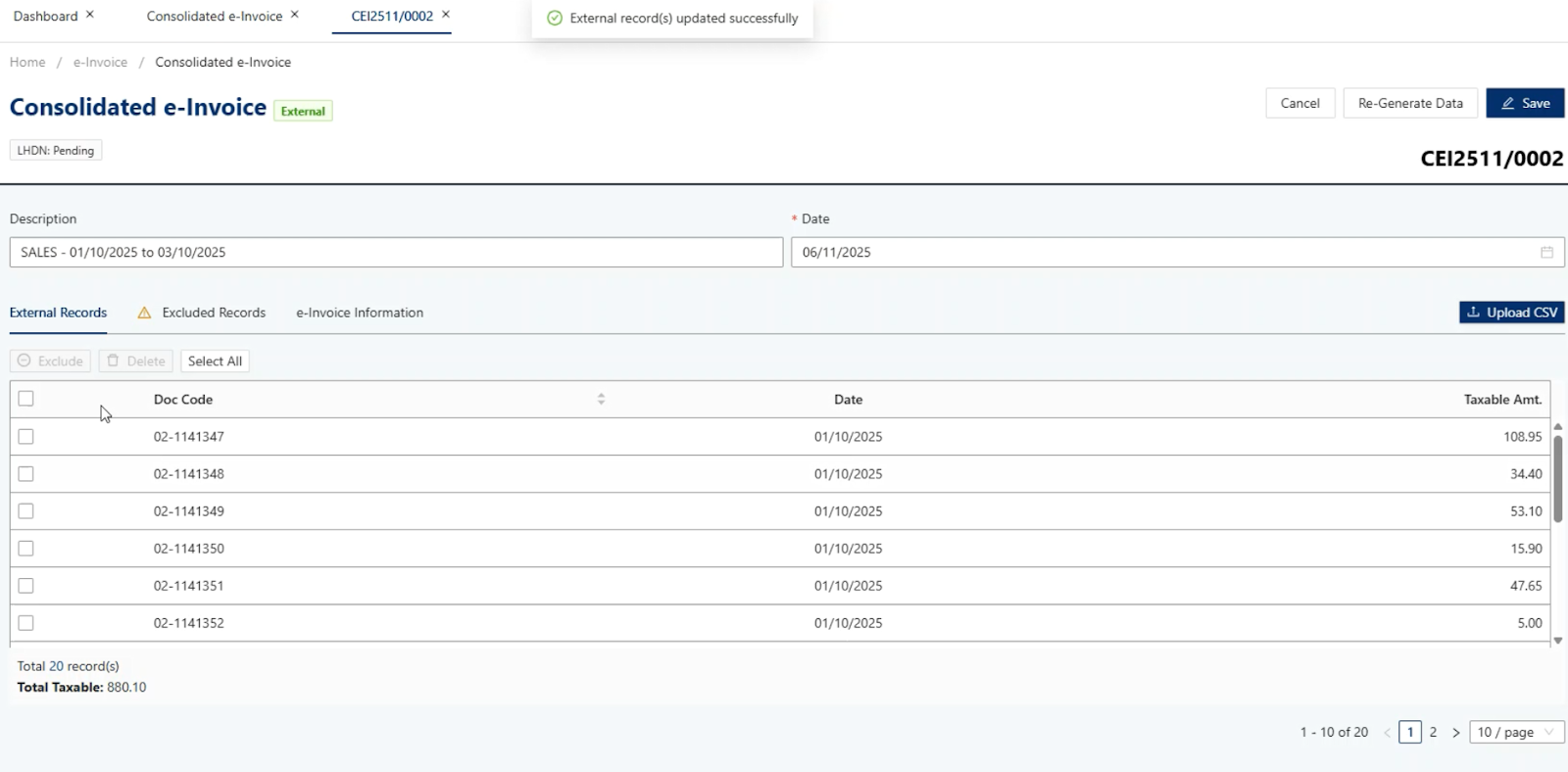Click the Exclude button
This screenshot has height=772, width=1568.
50,361
